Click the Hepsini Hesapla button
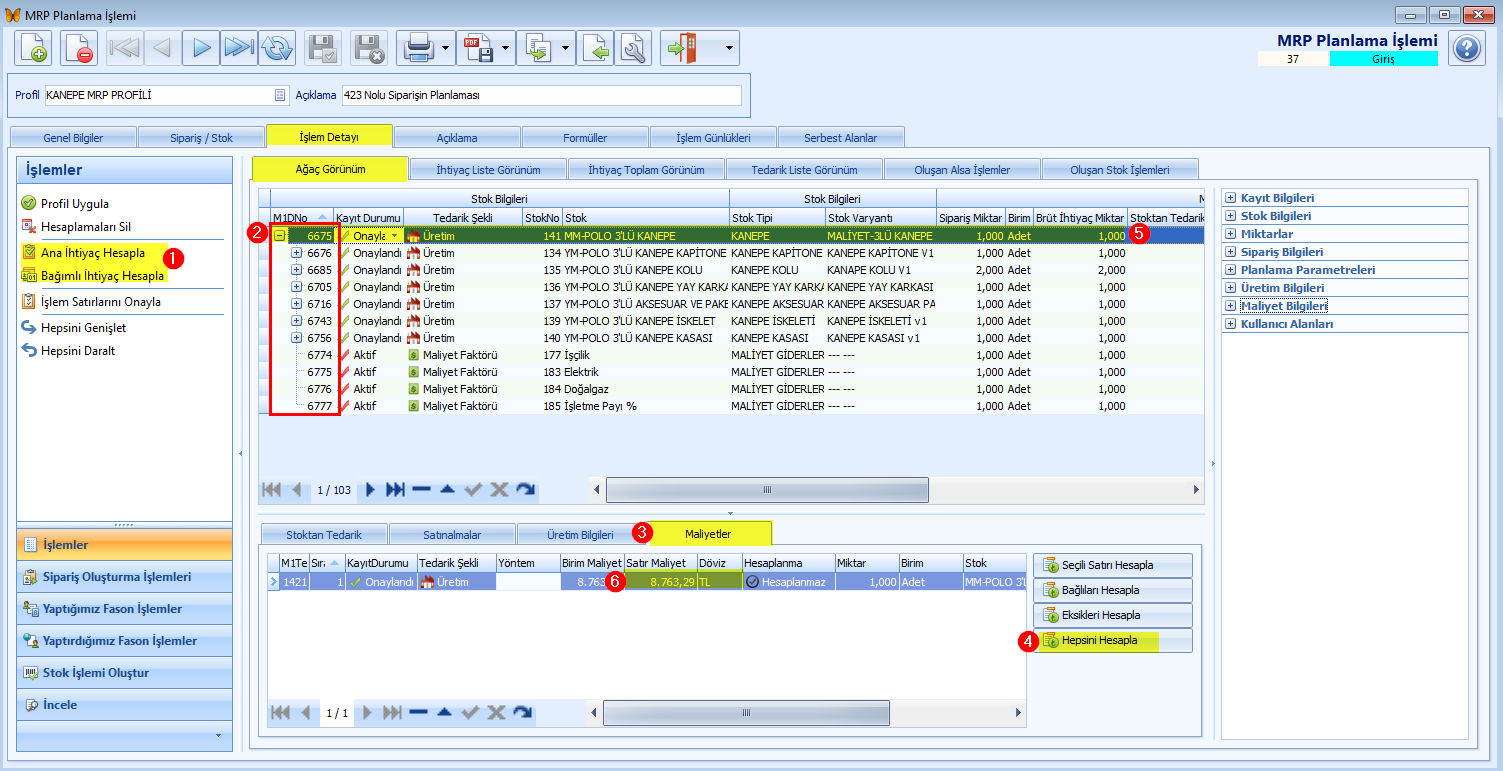 click(x=1112, y=640)
